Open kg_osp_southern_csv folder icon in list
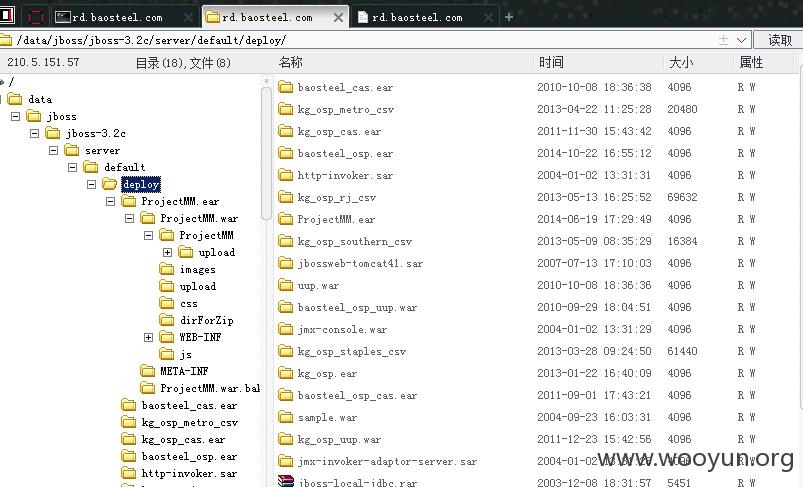Screen dimensions: 803x487 (x=285, y=241)
